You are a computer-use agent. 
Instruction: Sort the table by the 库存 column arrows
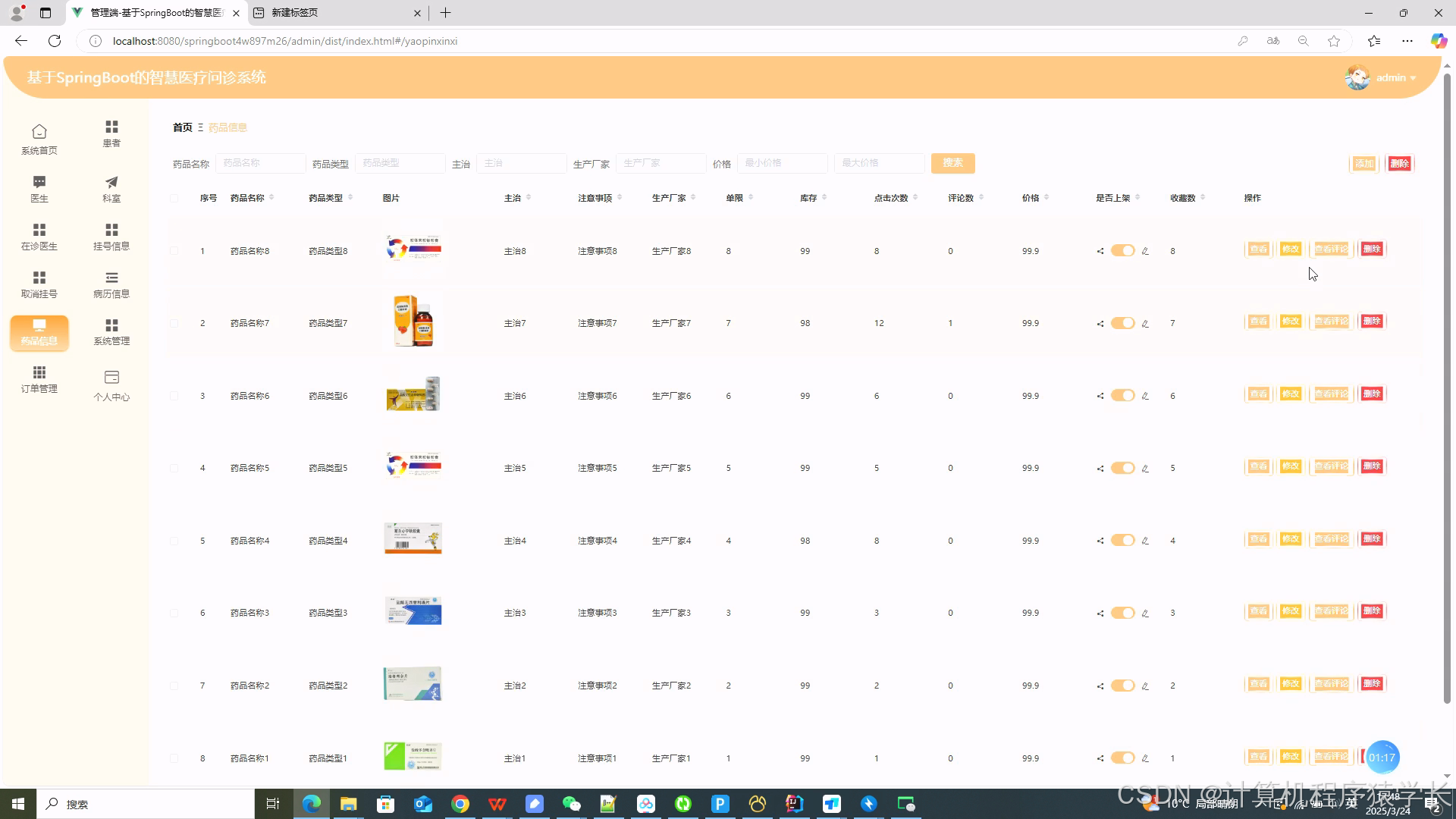click(x=824, y=198)
